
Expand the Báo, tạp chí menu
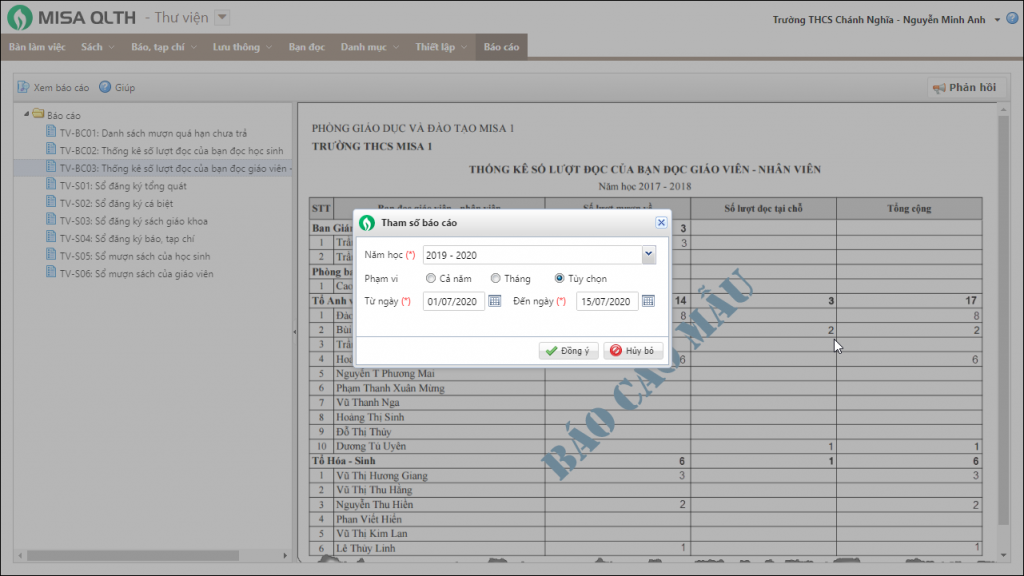193,47
